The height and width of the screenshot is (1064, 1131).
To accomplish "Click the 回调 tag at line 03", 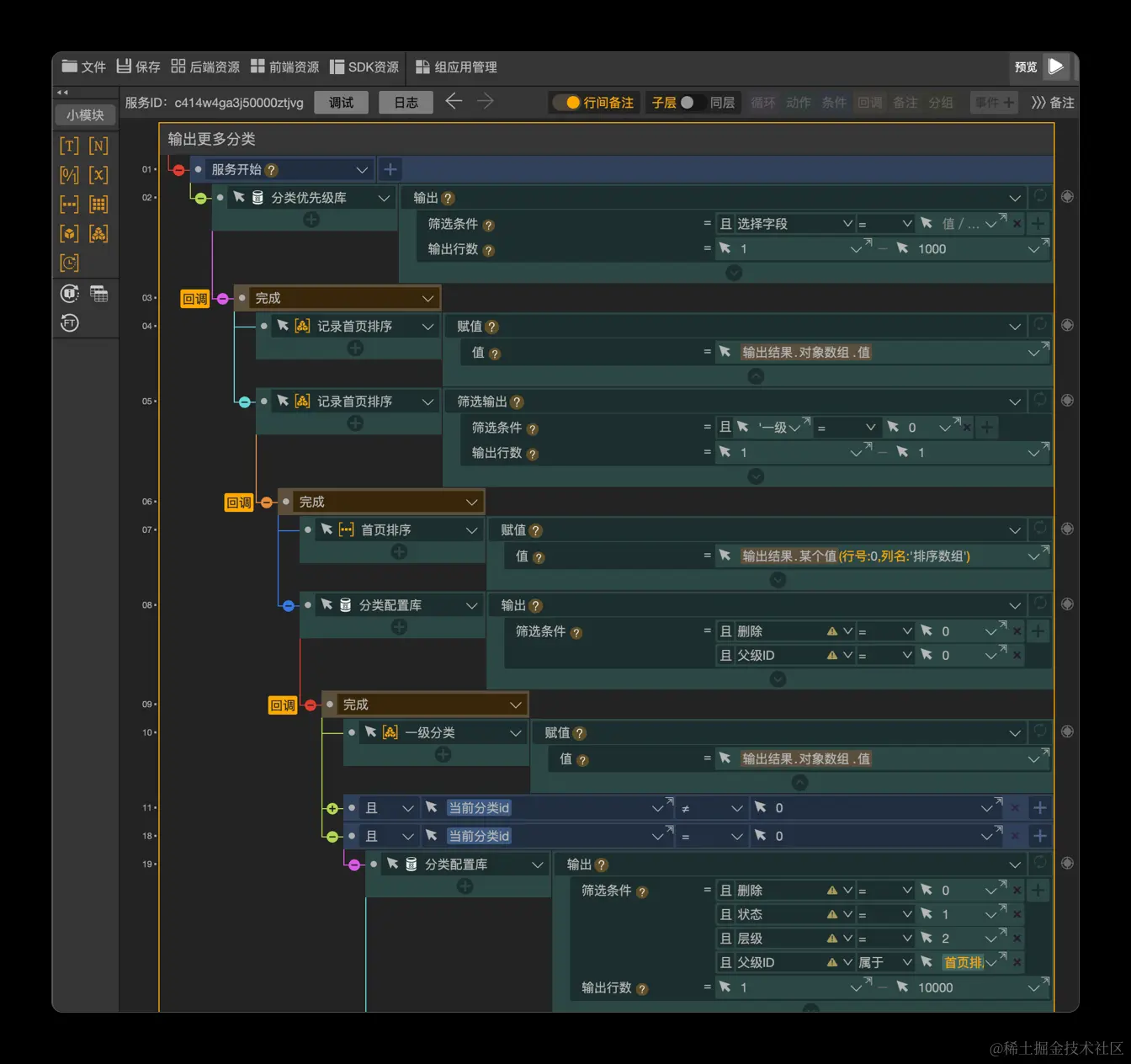I will 195,299.
